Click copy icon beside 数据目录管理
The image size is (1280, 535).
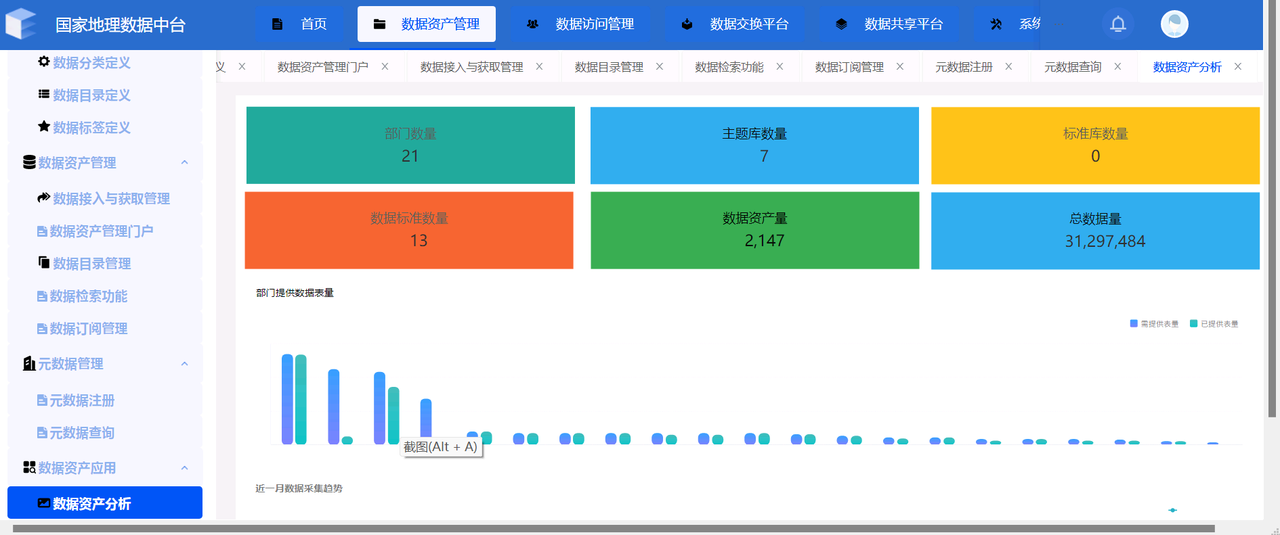pos(43,263)
